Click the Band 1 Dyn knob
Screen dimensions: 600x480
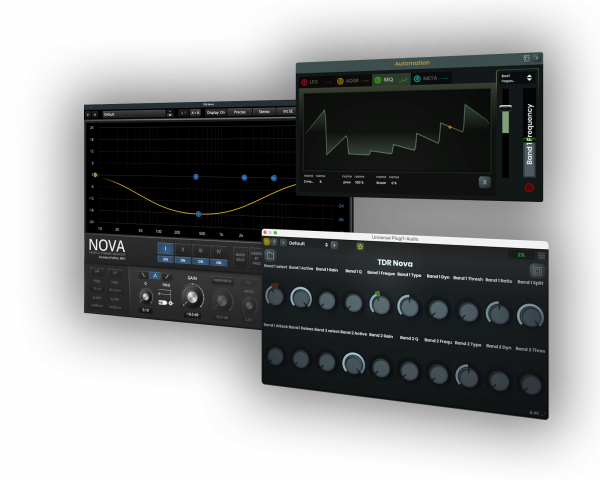coord(438,309)
